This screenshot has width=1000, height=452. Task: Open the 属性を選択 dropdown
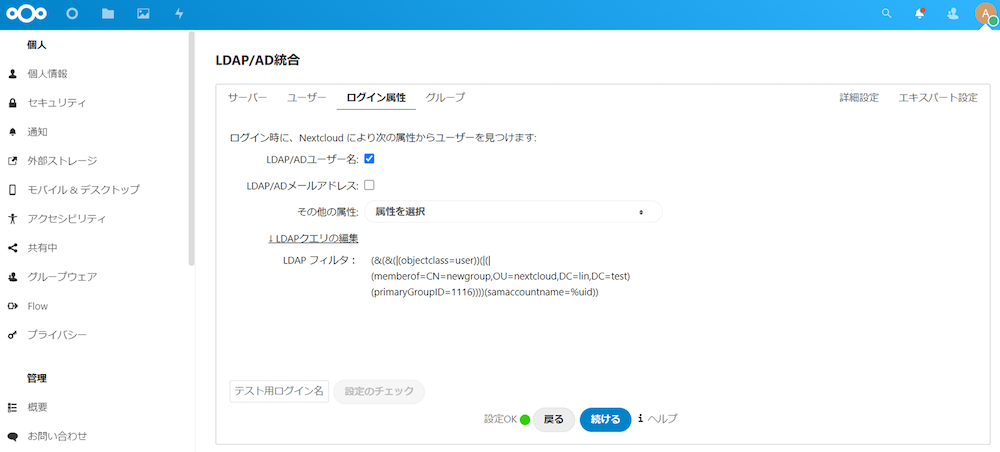[x=513, y=212]
